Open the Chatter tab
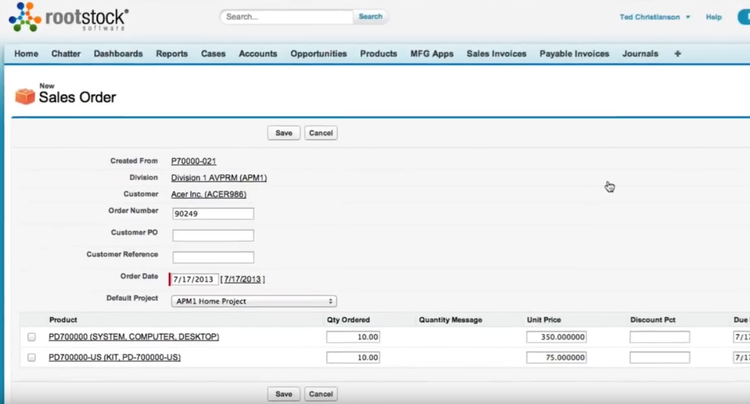The height and width of the screenshot is (404, 750). (66, 54)
